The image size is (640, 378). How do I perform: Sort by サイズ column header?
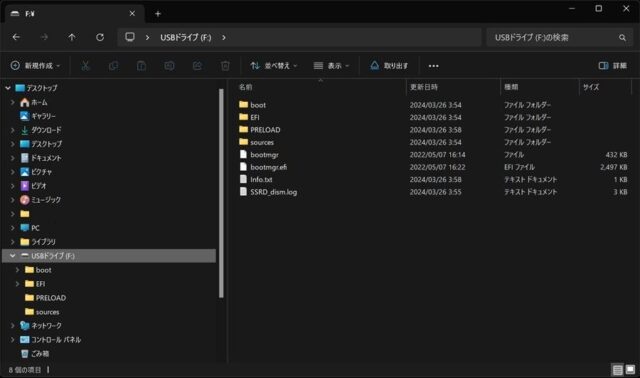pos(591,87)
